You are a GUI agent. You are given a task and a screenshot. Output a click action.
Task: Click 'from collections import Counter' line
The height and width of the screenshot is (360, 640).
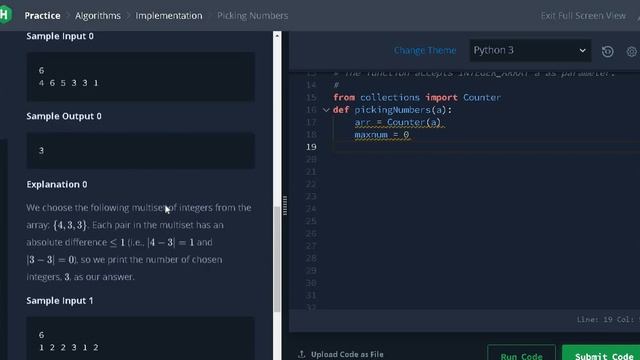pos(417,98)
